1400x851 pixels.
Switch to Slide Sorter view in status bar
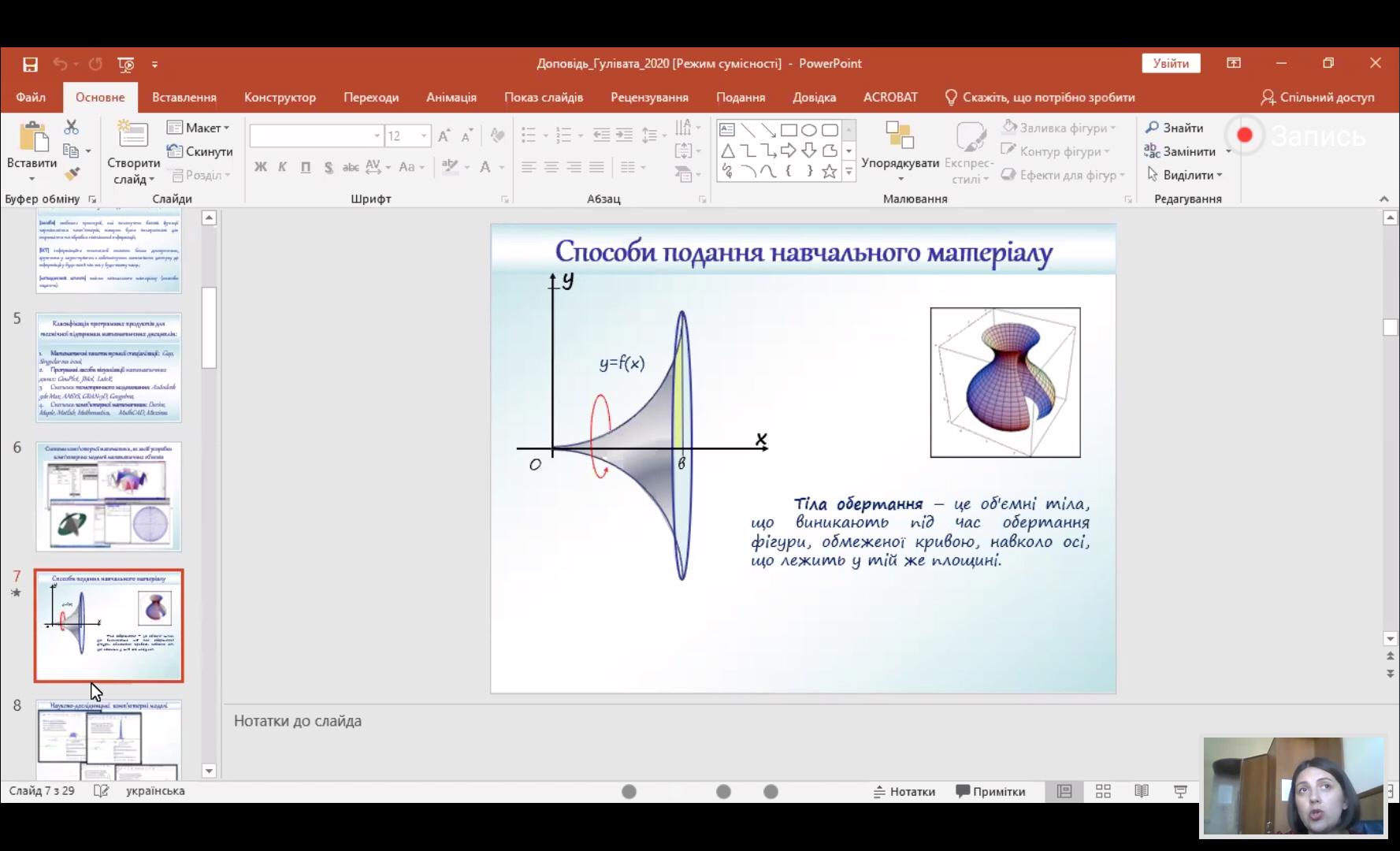coord(1103,791)
